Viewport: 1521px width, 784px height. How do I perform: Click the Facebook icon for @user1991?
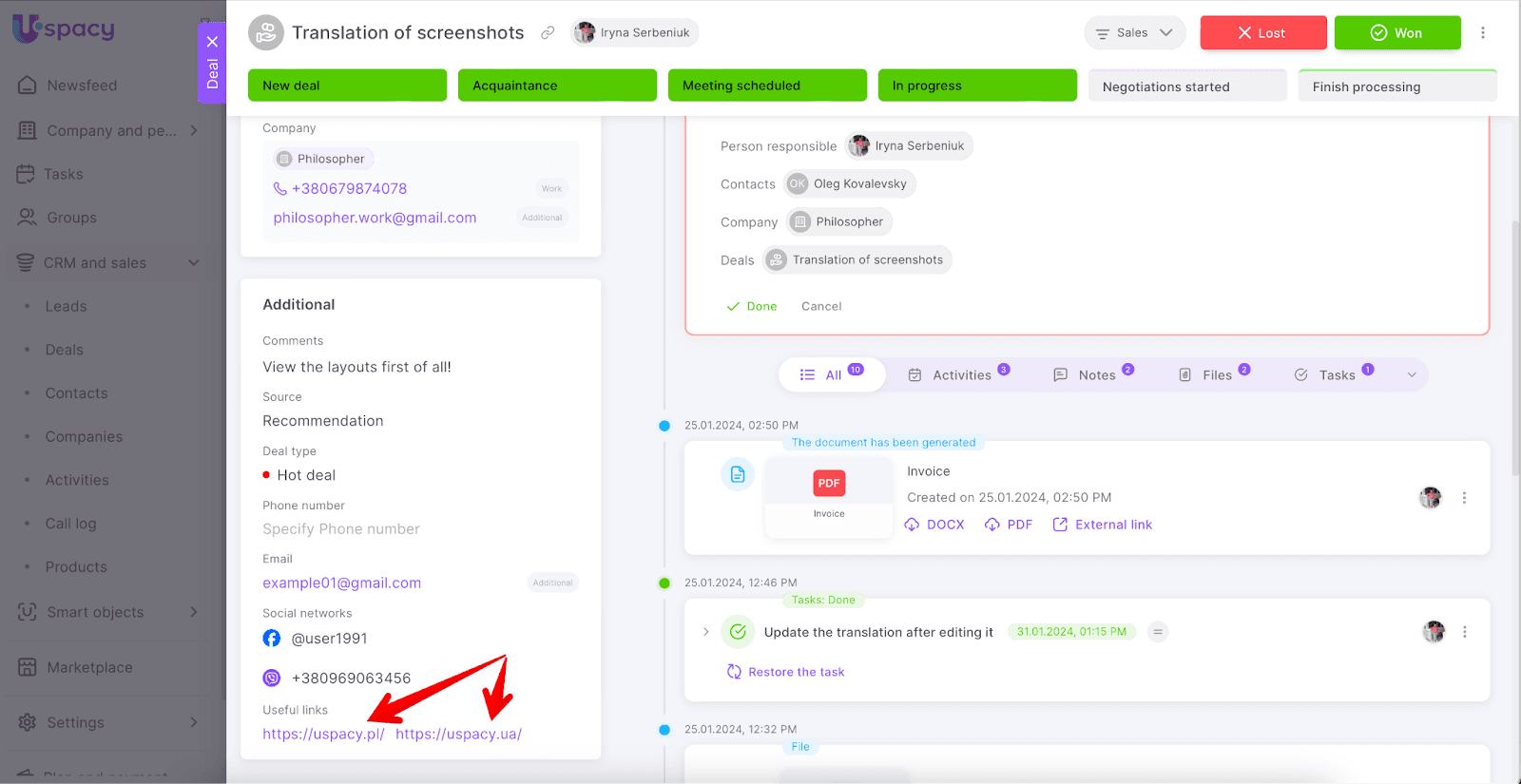coord(272,639)
